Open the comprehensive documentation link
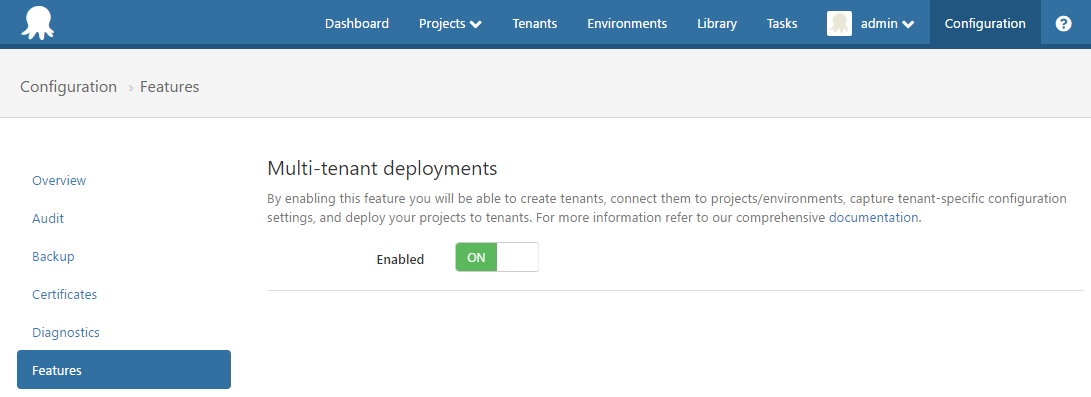 (x=873, y=217)
